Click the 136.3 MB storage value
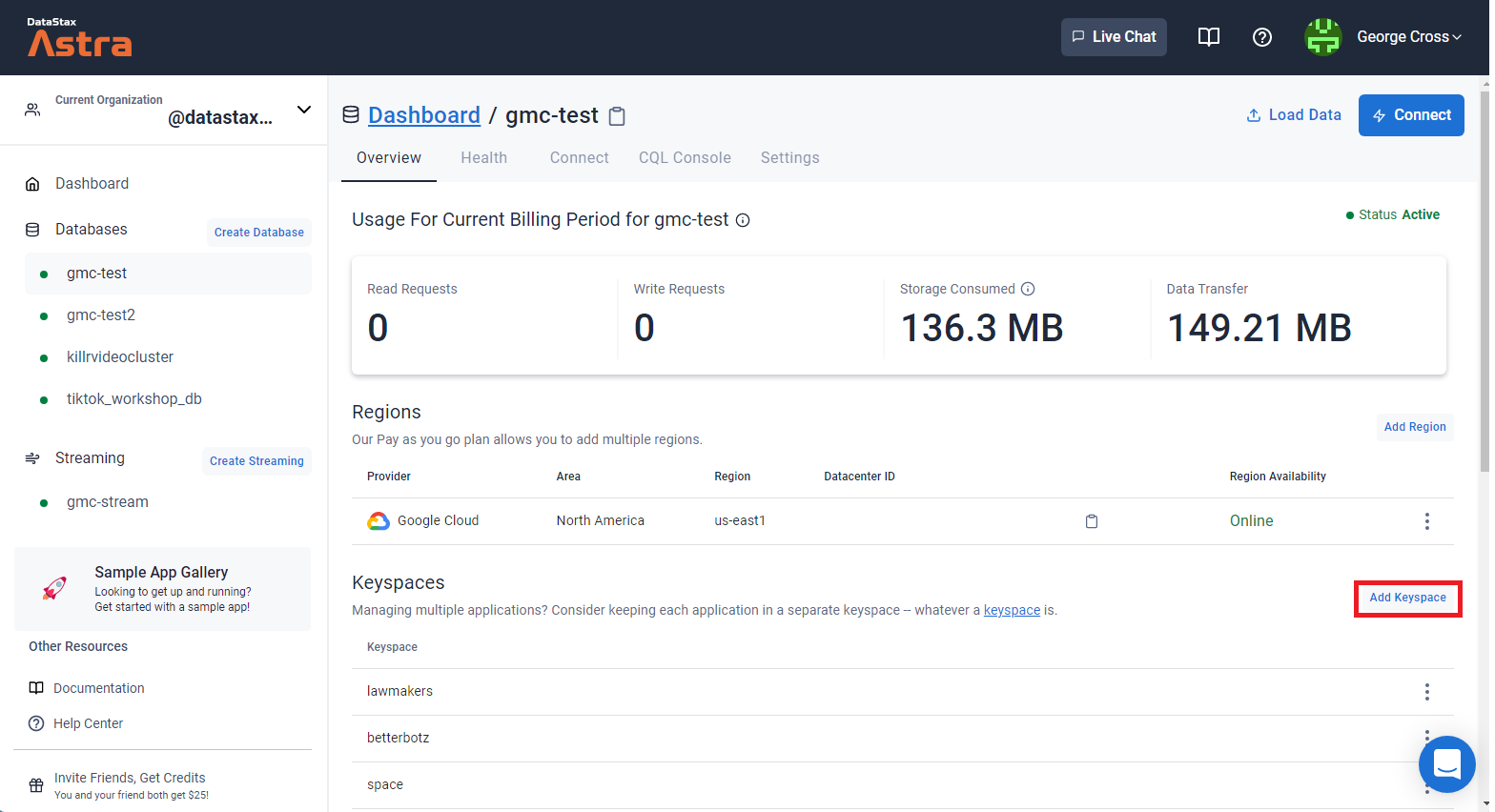Image resolution: width=1495 pixels, height=812 pixels. tap(982, 329)
